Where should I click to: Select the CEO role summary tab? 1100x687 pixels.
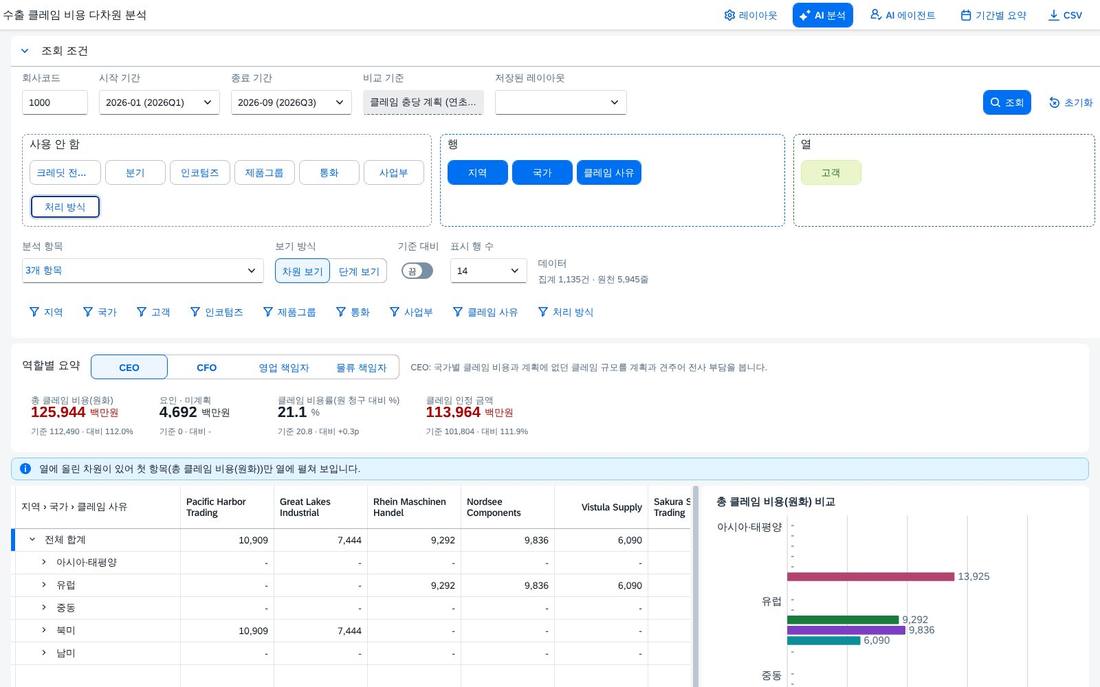[x=129, y=367]
